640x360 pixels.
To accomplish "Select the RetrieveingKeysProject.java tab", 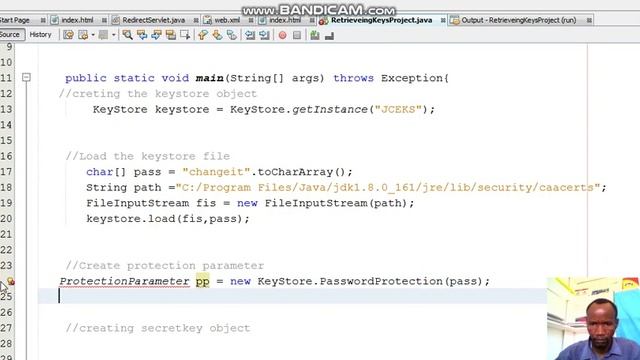I will click(381, 20).
